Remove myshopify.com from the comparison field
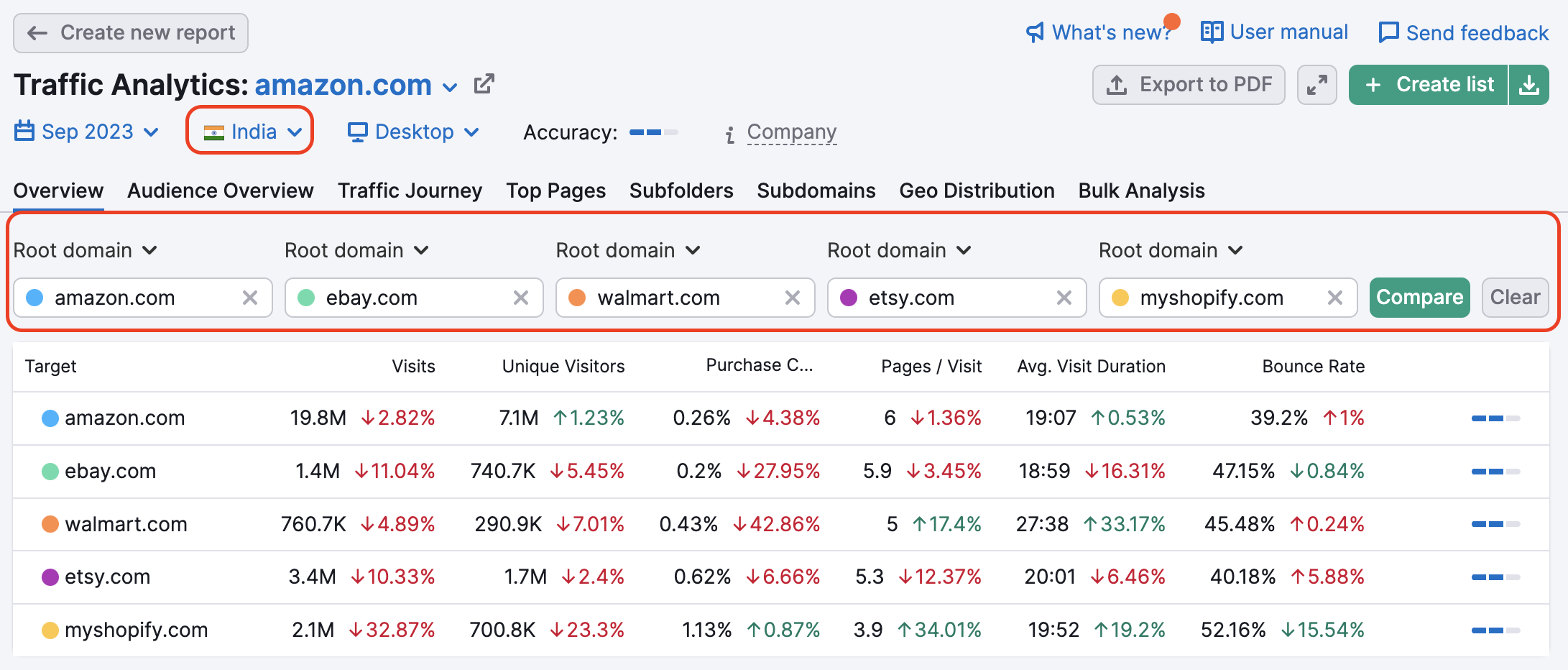The height and width of the screenshot is (670, 1568). (1334, 298)
